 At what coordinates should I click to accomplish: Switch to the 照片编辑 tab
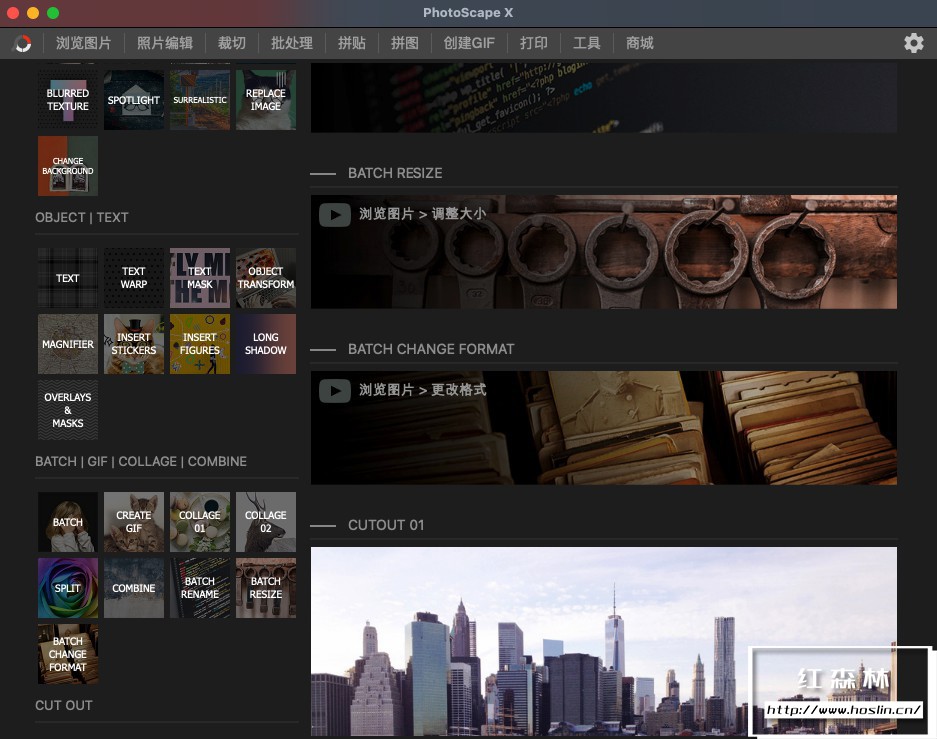pyautogui.click(x=165, y=43)
